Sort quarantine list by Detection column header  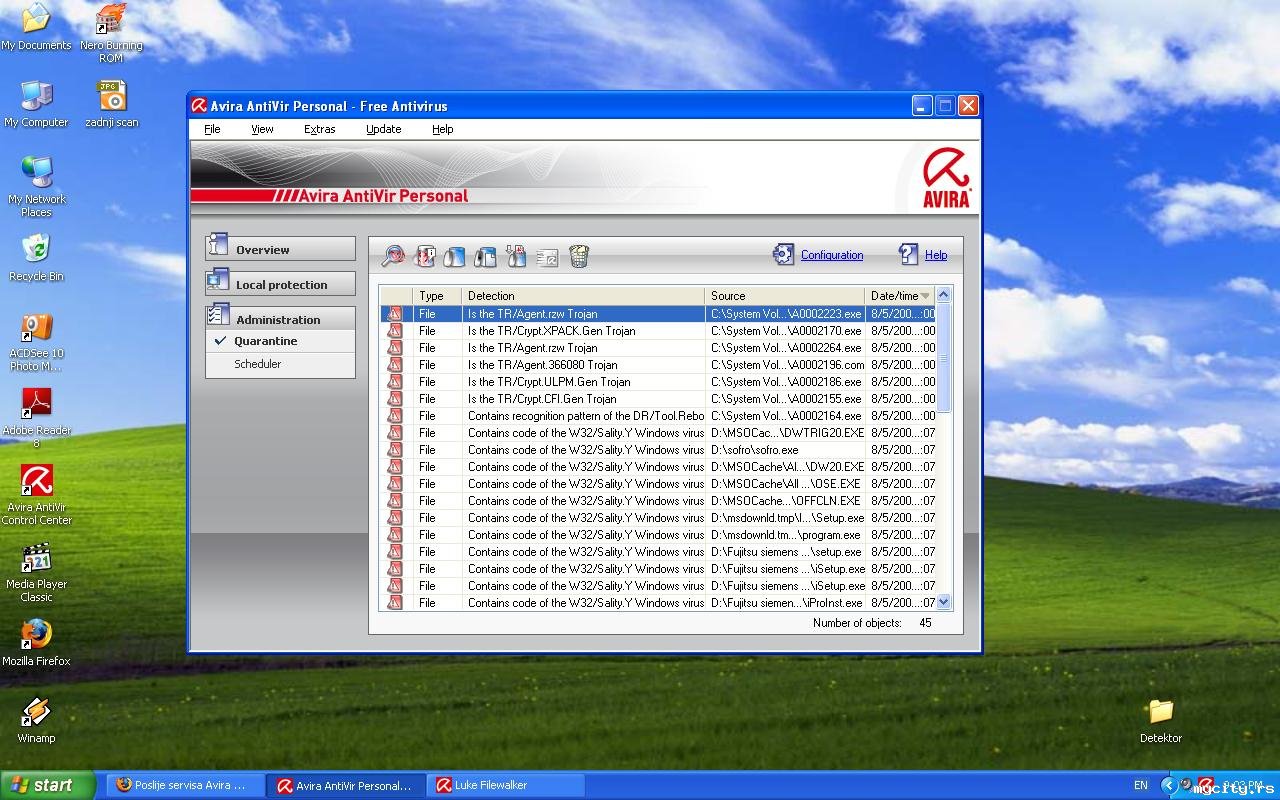coord(583,296)
